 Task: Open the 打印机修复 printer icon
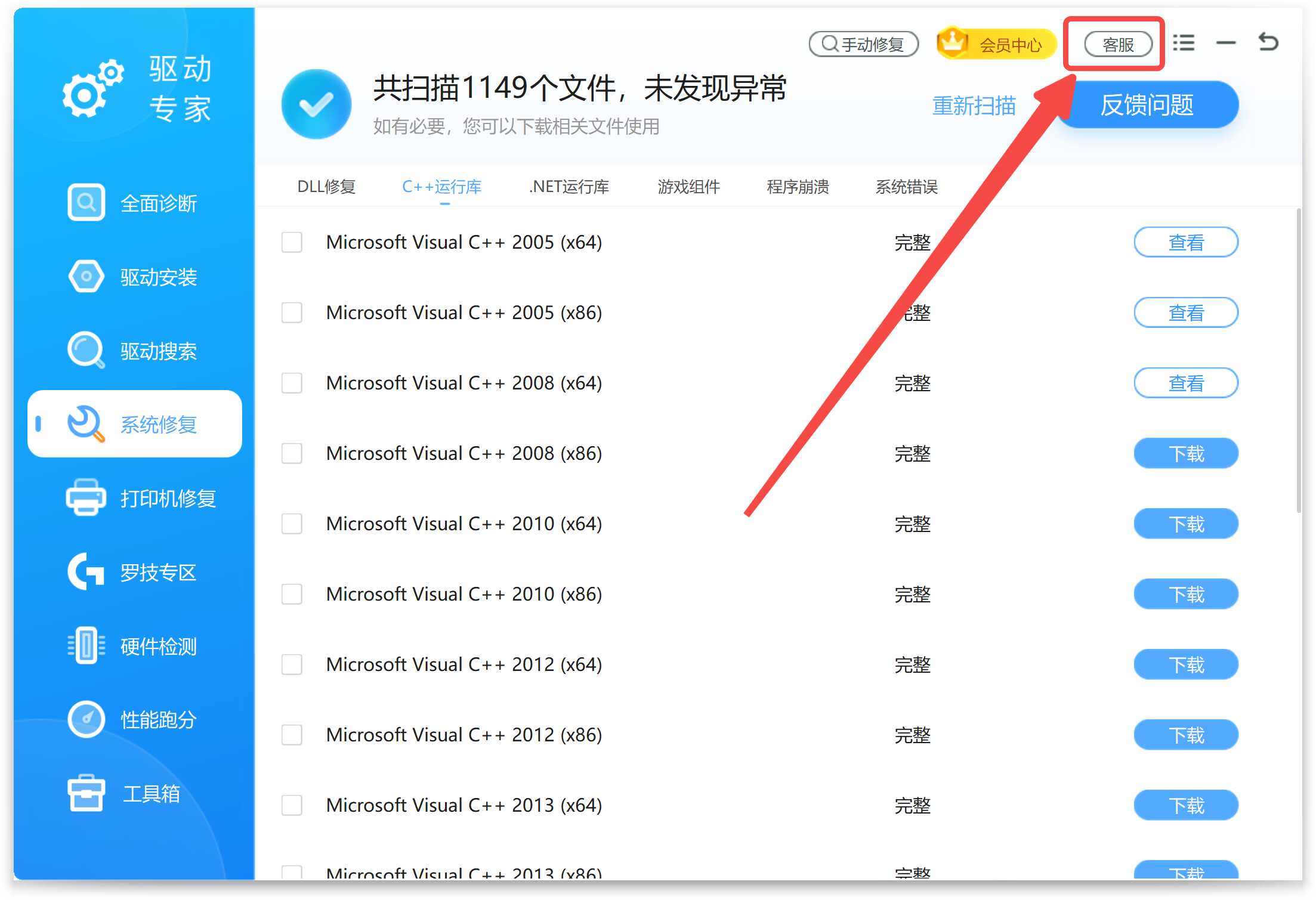[86, 497]
